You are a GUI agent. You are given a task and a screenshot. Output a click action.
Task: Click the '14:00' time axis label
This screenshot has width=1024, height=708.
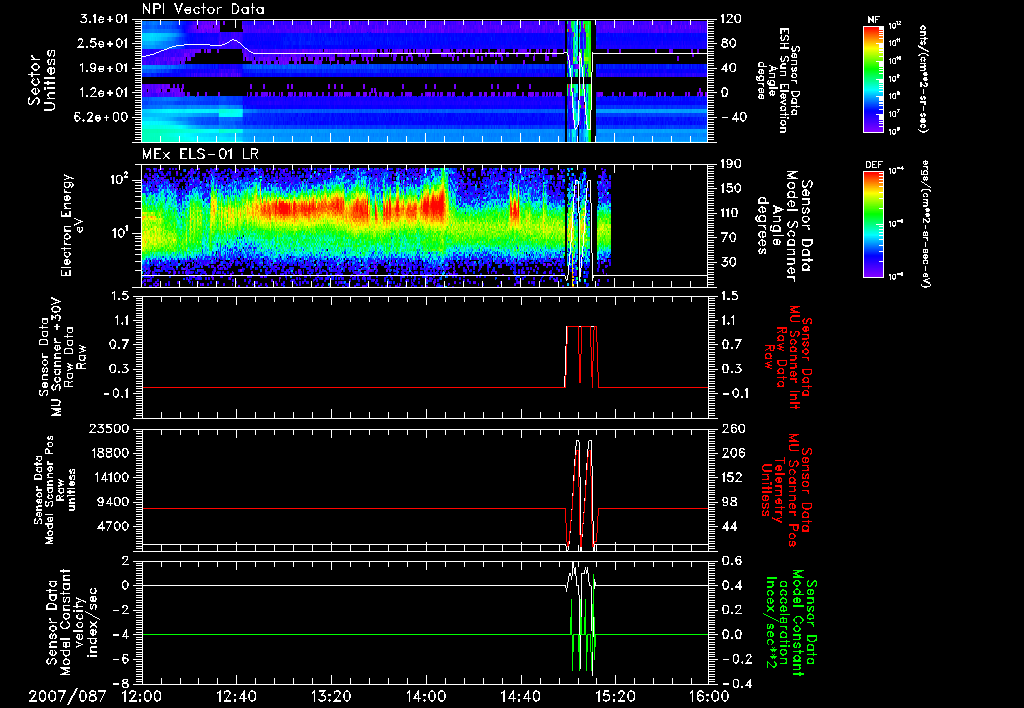coord(426,696)
